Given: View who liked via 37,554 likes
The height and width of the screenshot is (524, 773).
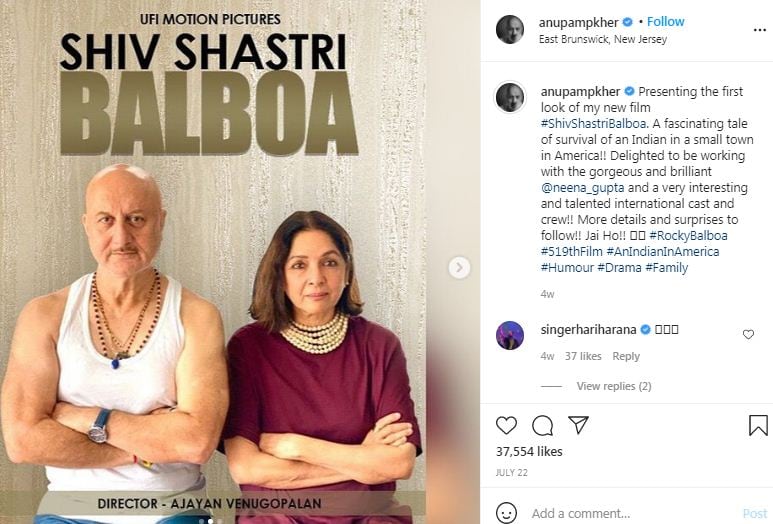Looking at the screenshot, I should (529, 452).
